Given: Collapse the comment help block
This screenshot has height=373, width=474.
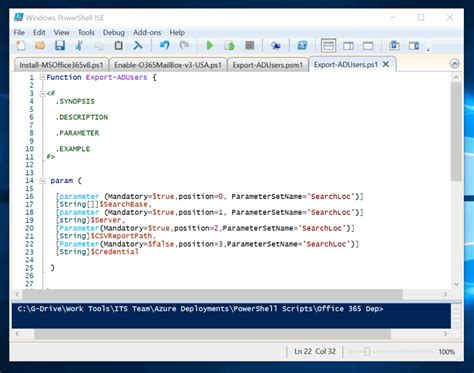Looking at the screenshot, I should click(42, 93).
